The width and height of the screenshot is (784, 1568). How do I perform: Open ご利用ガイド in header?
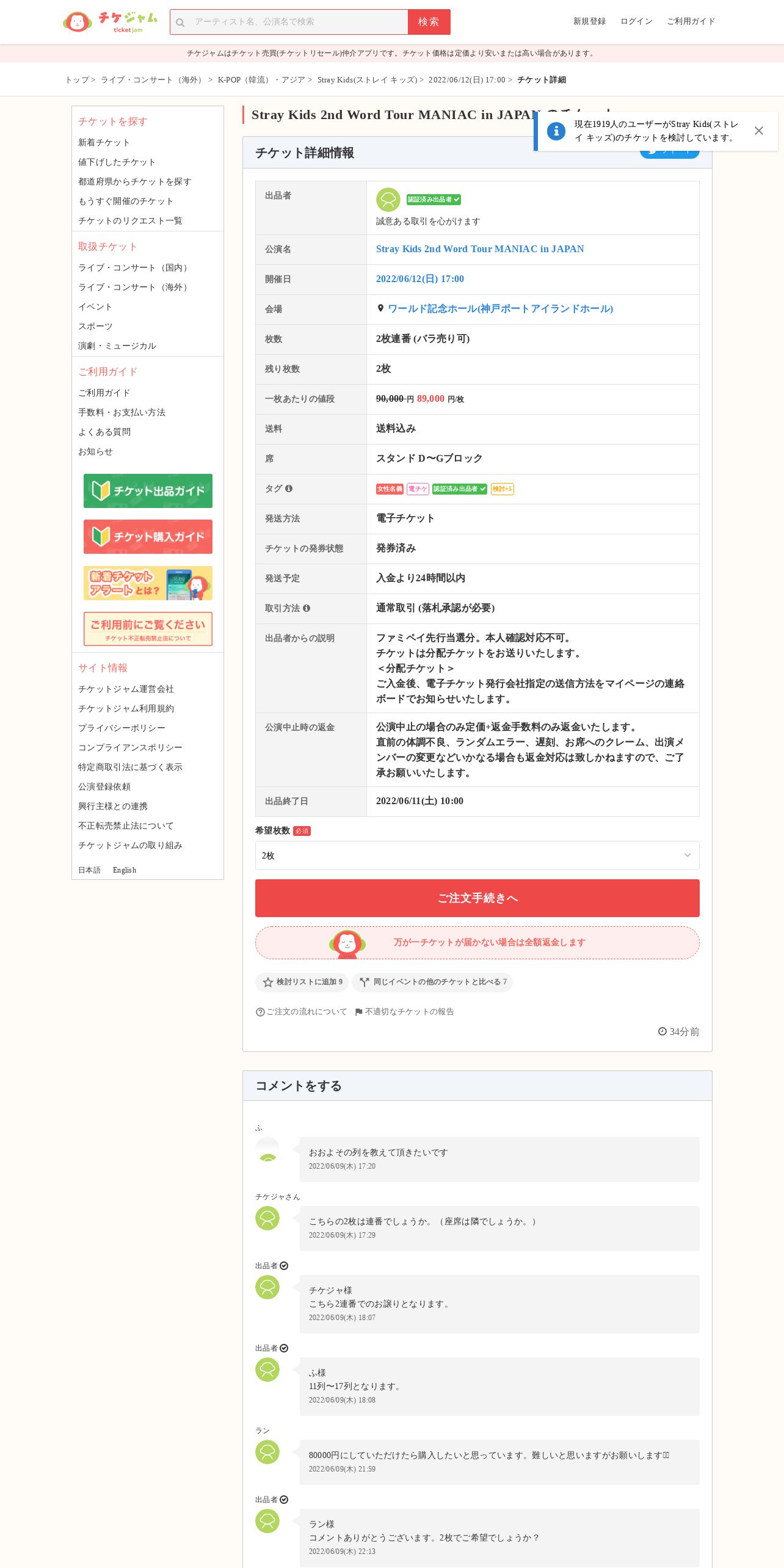coord(691,21)
